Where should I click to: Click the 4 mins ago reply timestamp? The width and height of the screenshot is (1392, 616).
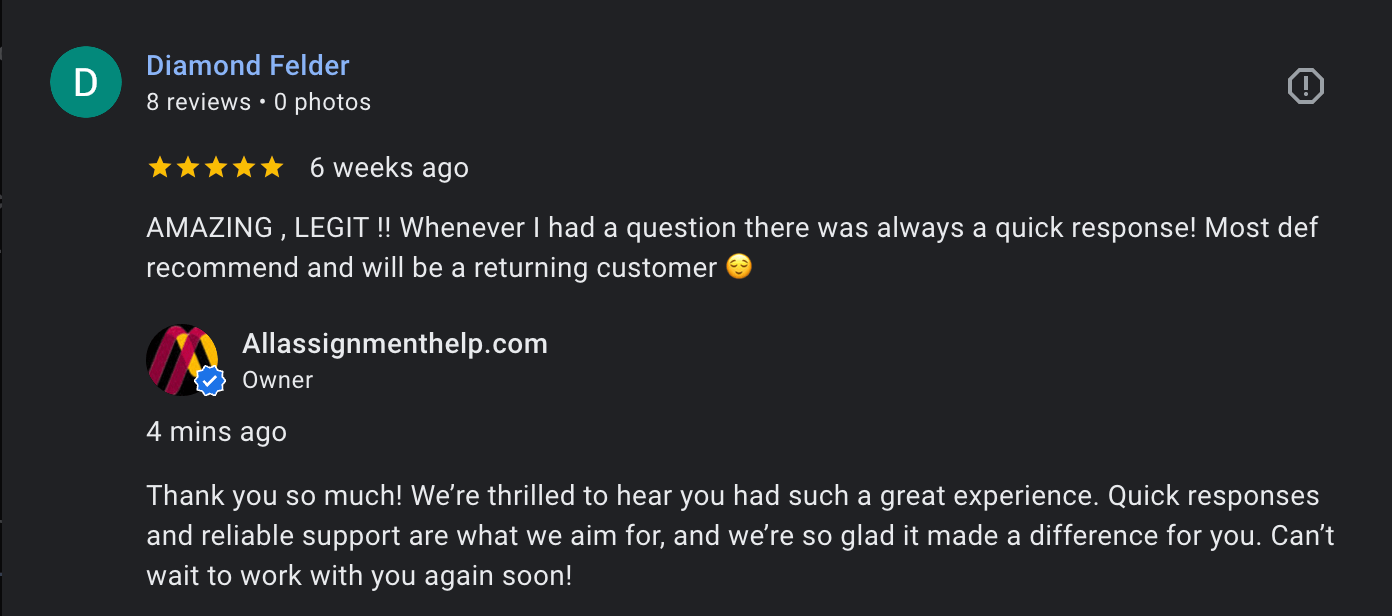click(x=216, y=431)
